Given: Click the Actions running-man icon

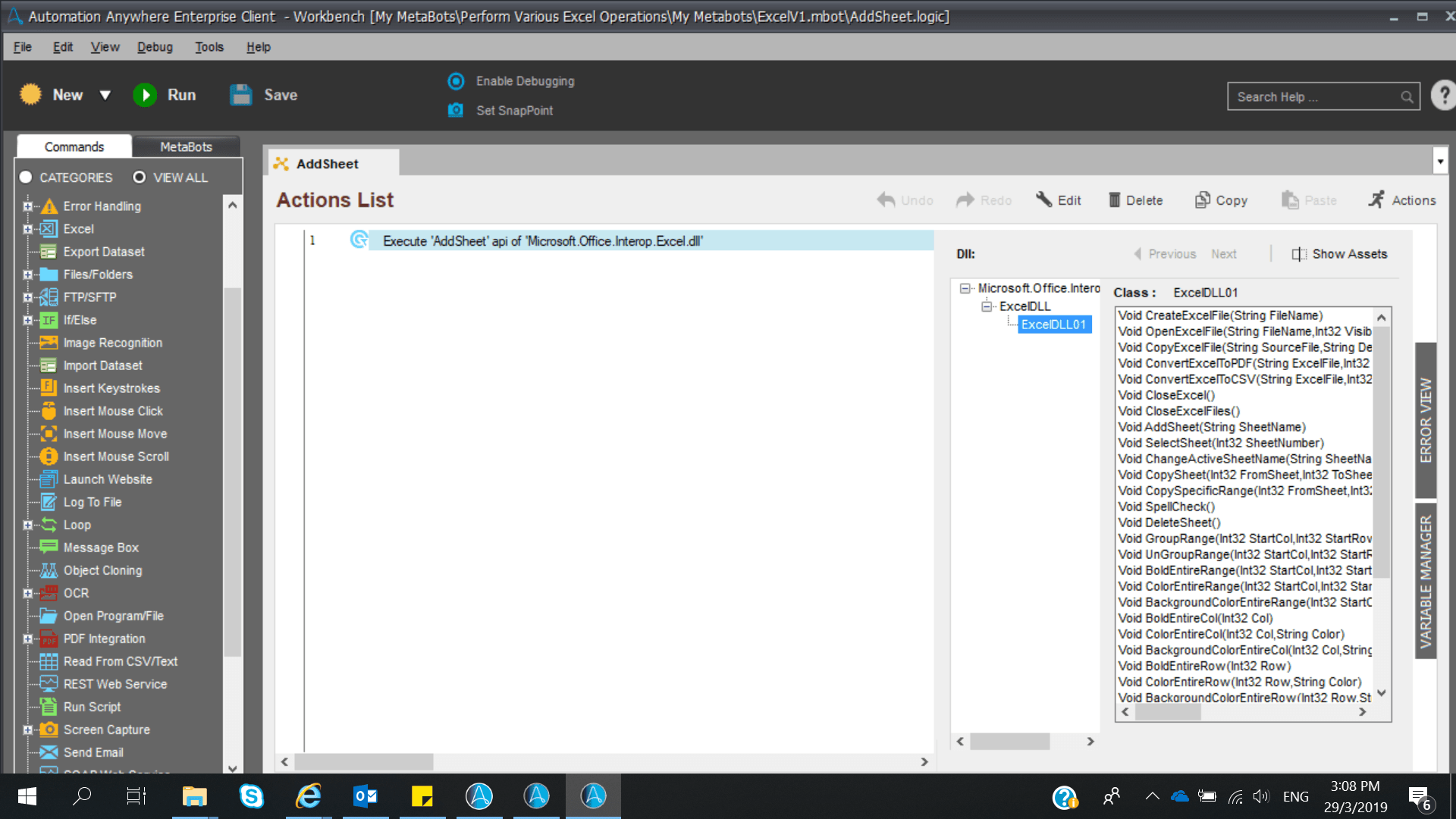Looking at the screenshot, I should pos(1376,199).
